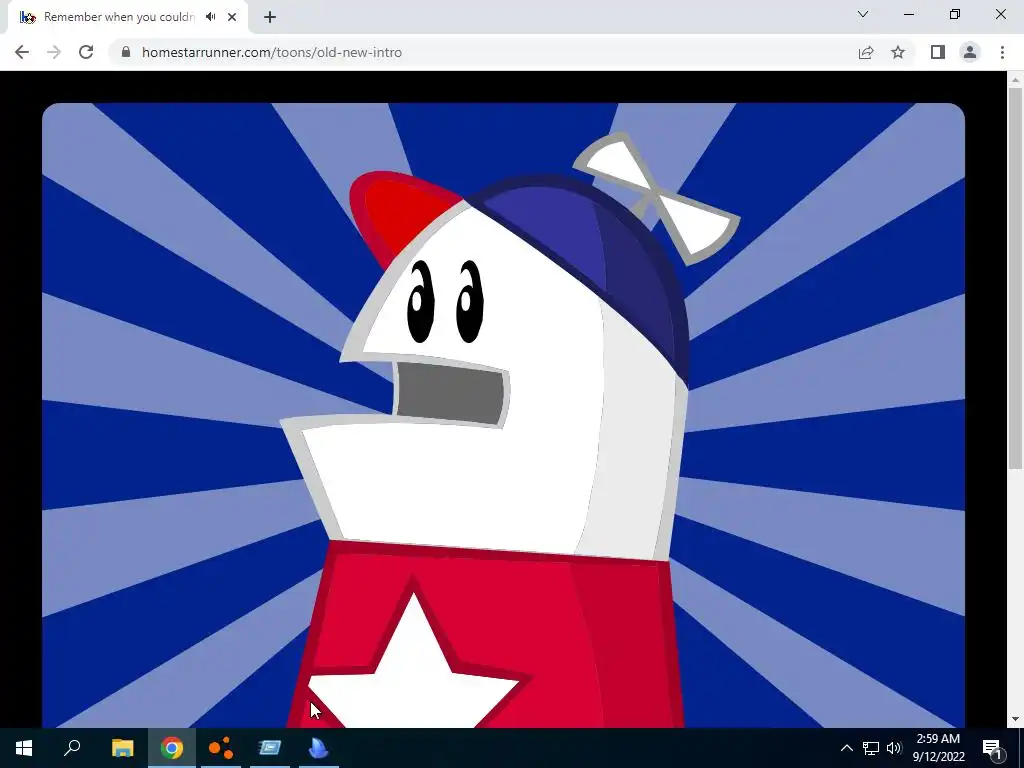Go back to the previous page
The height and width of the screenshot is (768, 1024).
pyautogui.click(x=22, y=52)
